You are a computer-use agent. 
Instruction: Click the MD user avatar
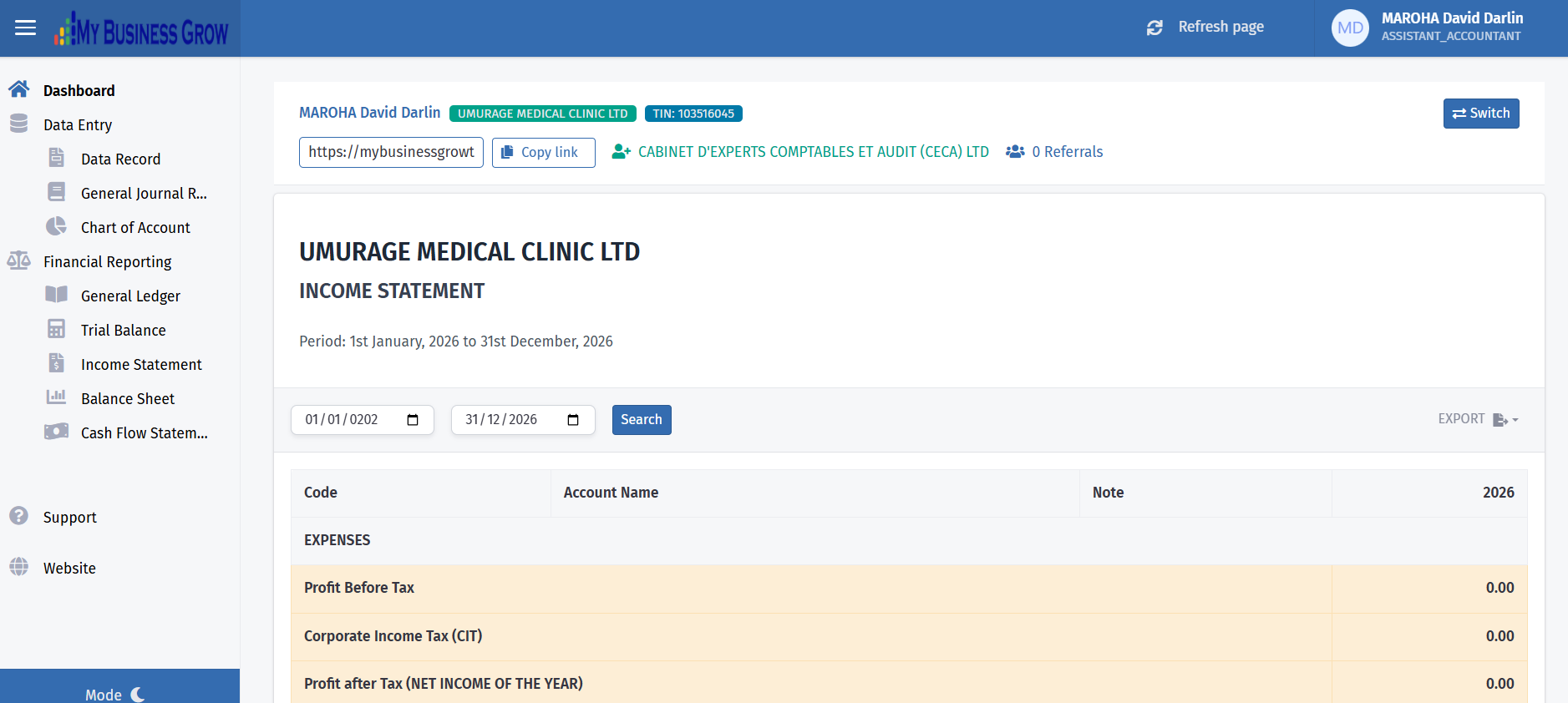(1349, 28)
